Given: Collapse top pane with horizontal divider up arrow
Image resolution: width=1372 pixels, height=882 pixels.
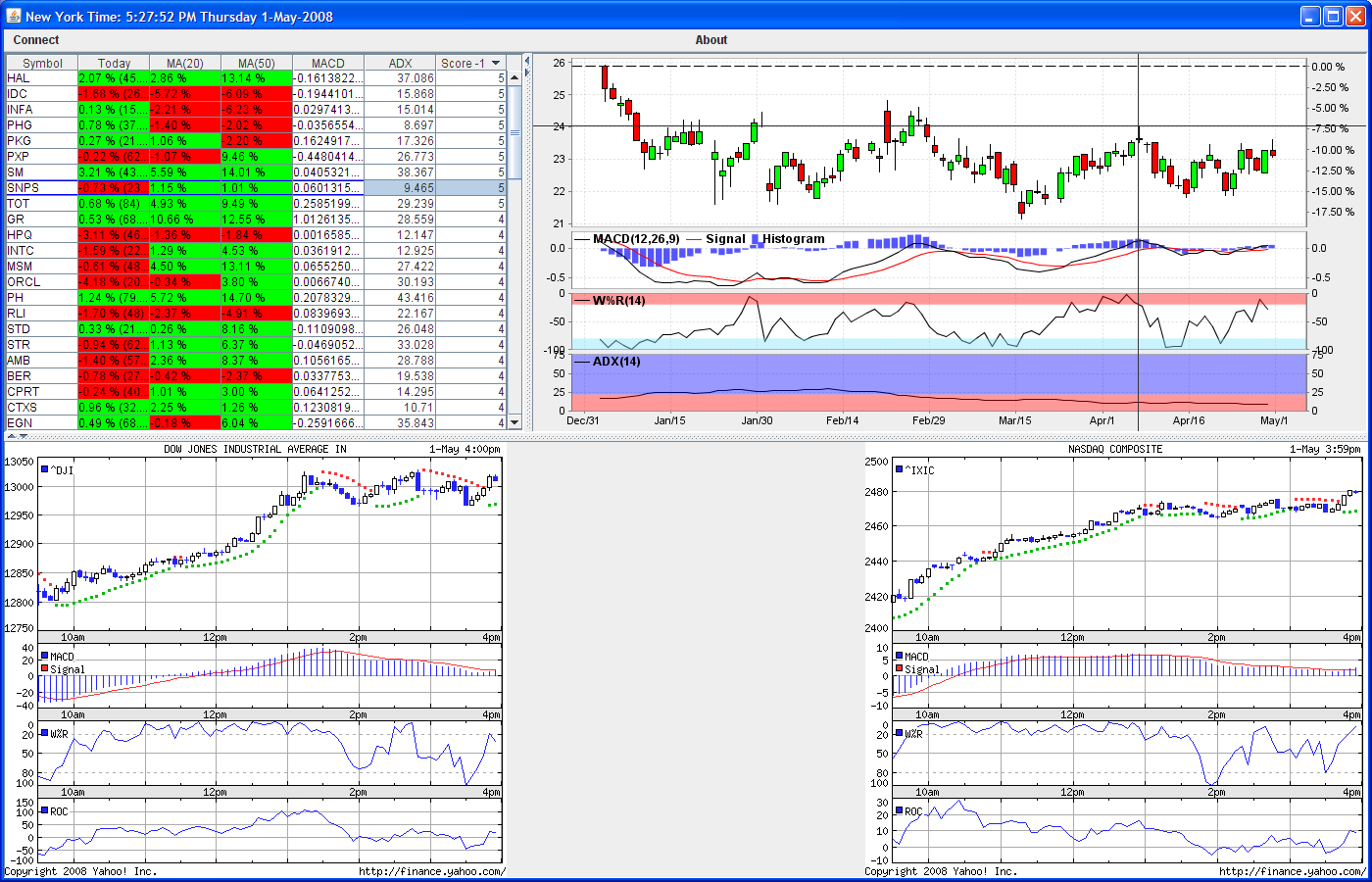Looking at the screenshot, I should [x=12, y=437].
